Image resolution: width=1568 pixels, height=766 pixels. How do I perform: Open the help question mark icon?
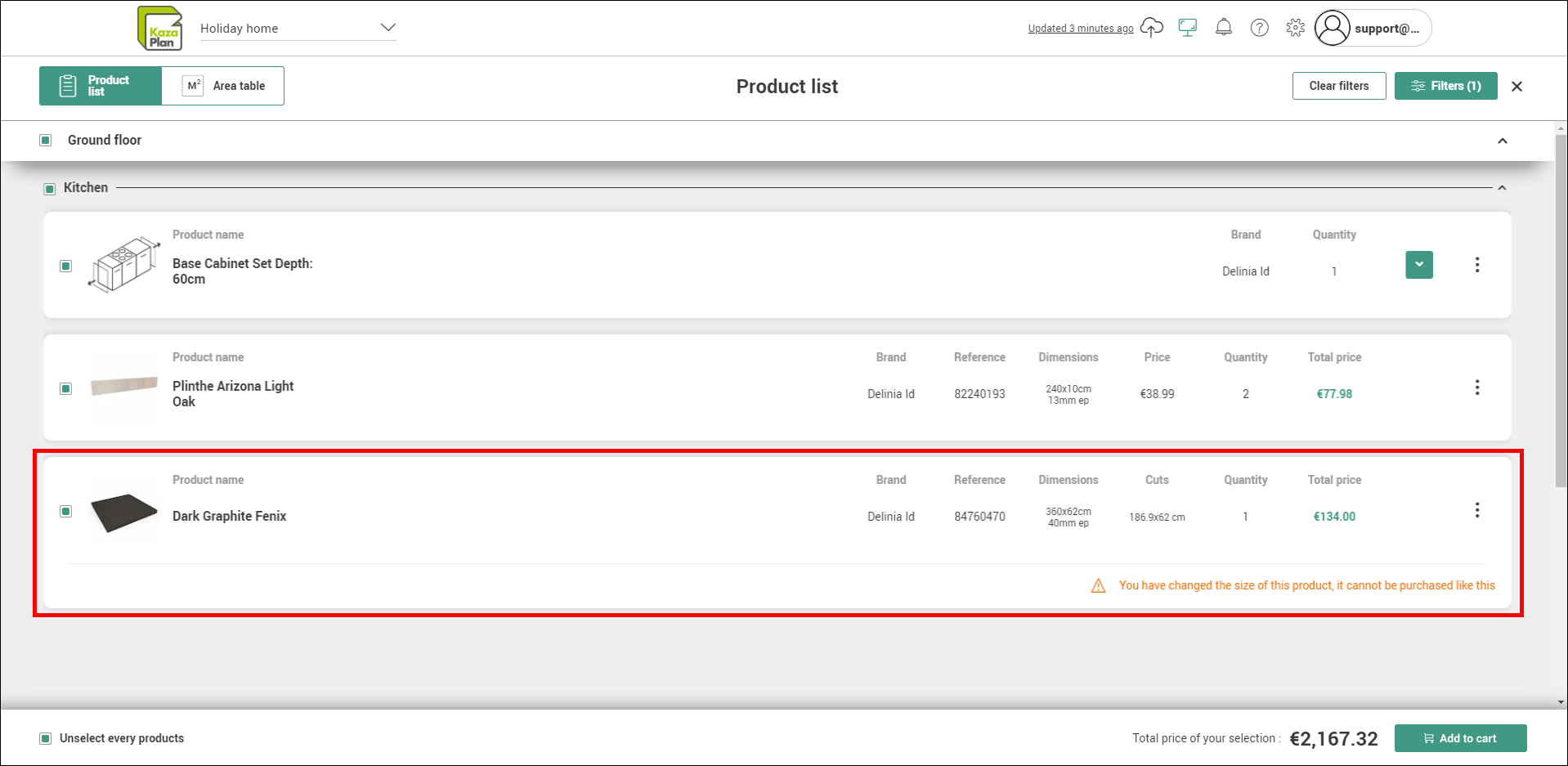click(x=1260, y=28)
